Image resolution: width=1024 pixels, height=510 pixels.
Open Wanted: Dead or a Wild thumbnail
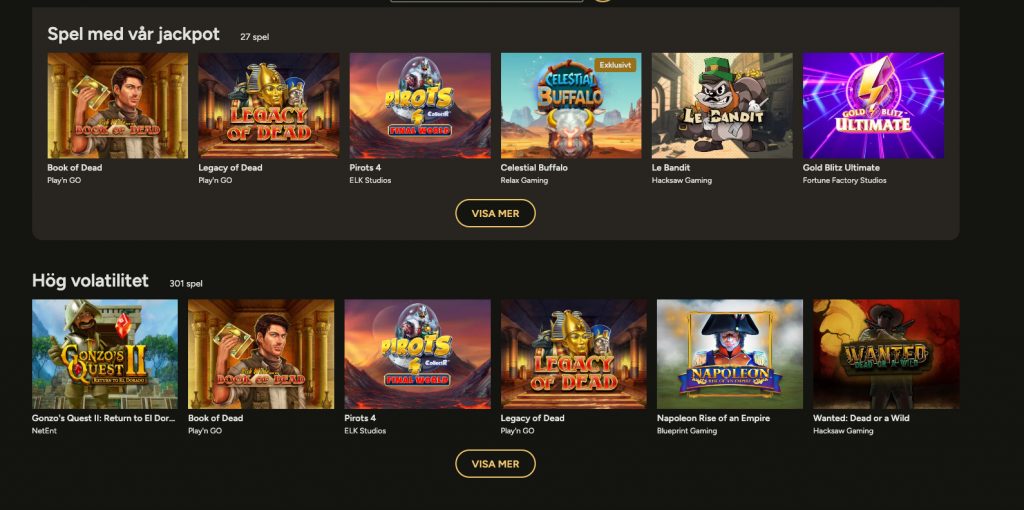(x=886, y=354)
